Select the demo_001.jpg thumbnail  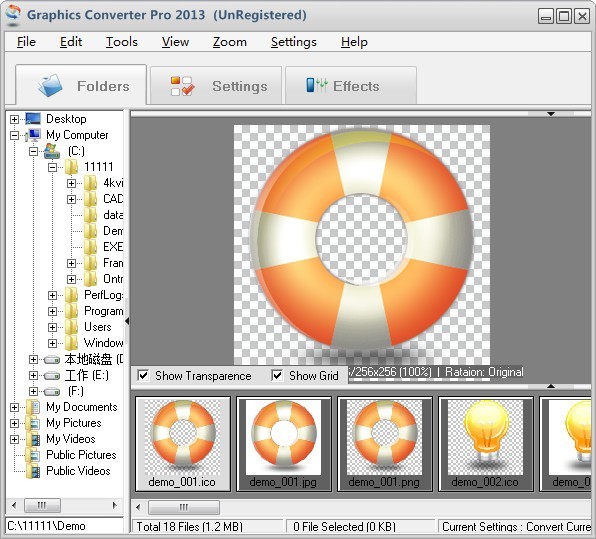(x=284, y=444)
